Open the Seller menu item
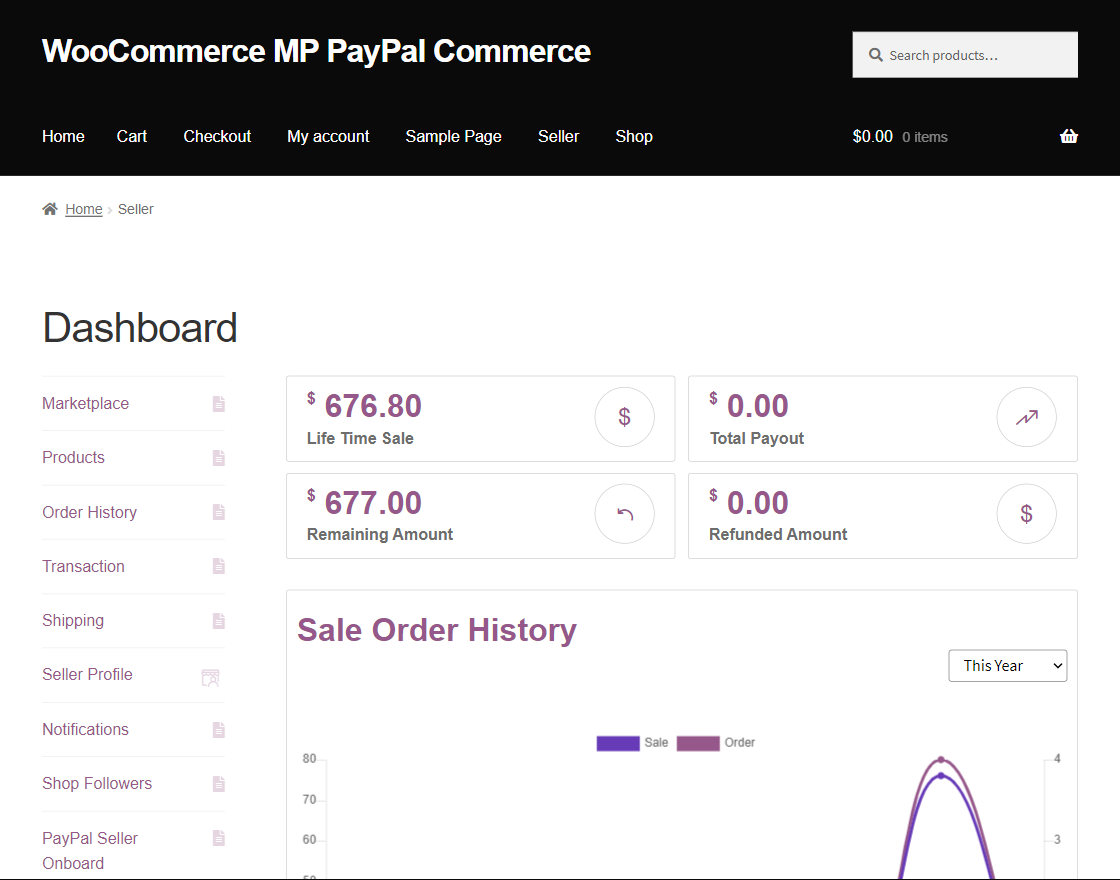The height and width of the screenshot is (880, 1120). click(558, 137)
